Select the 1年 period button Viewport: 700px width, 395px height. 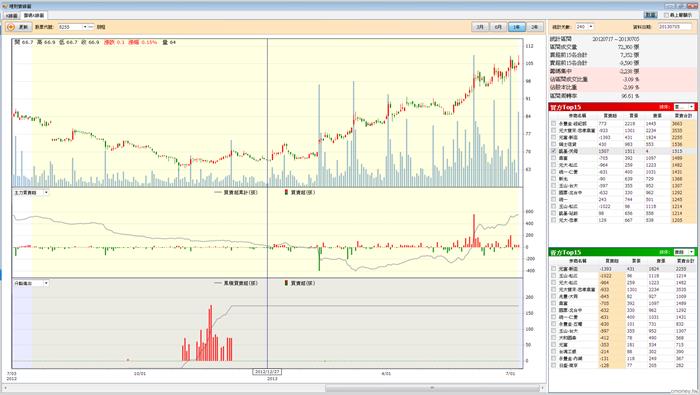[x=517, y=27]
